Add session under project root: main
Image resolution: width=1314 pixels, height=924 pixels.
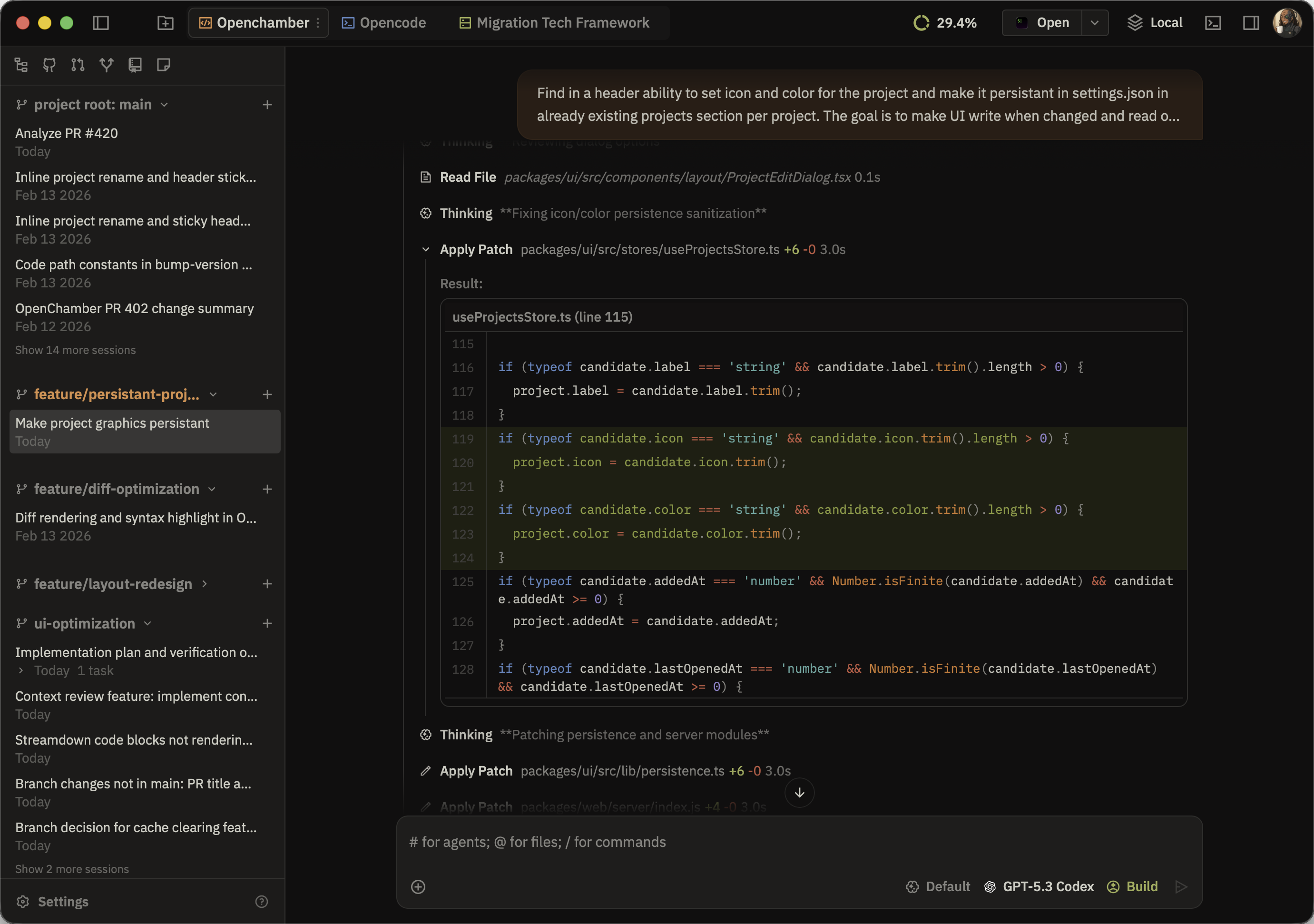[267, 105]
